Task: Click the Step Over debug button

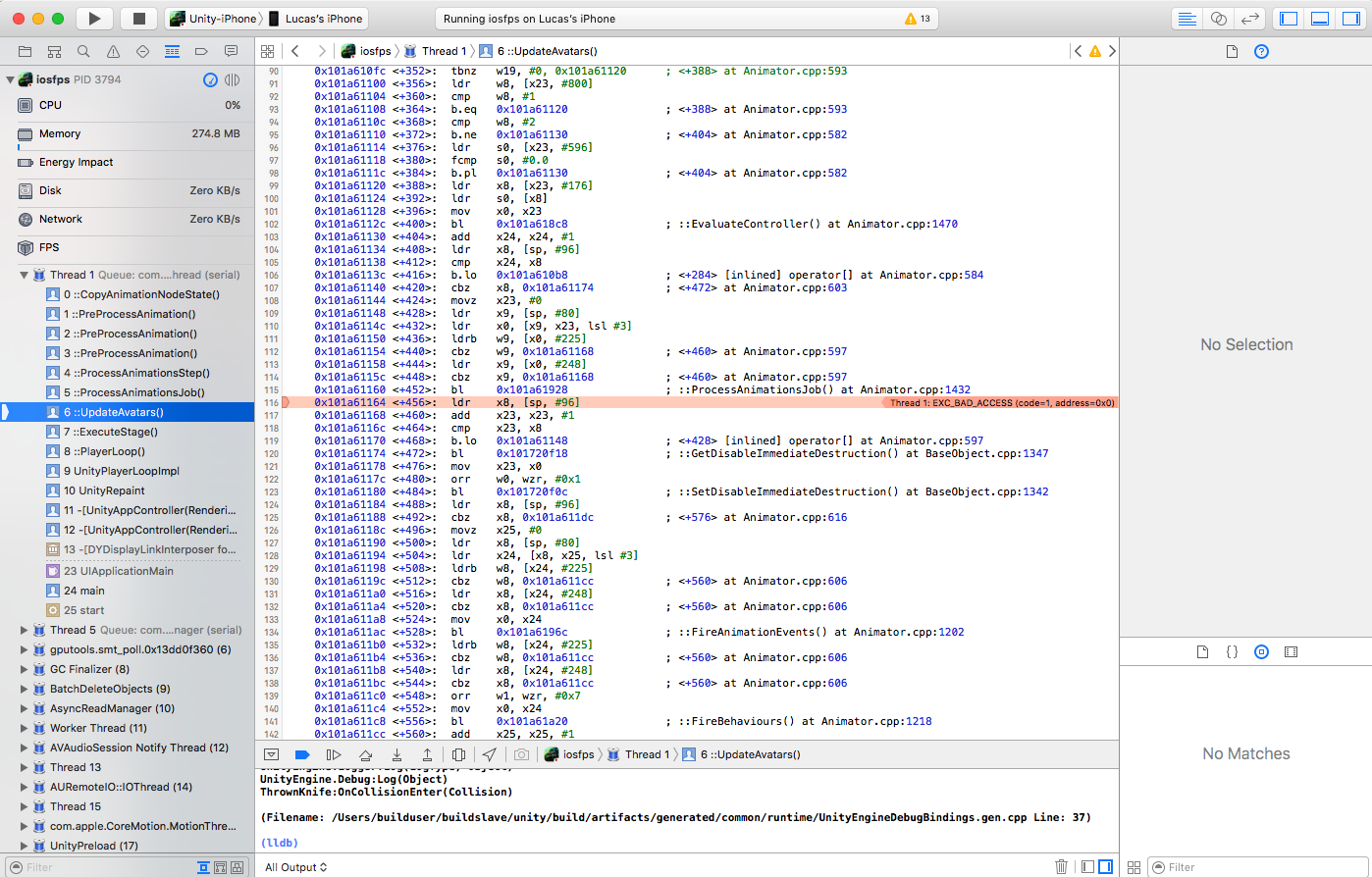Action: pos(365,754)
